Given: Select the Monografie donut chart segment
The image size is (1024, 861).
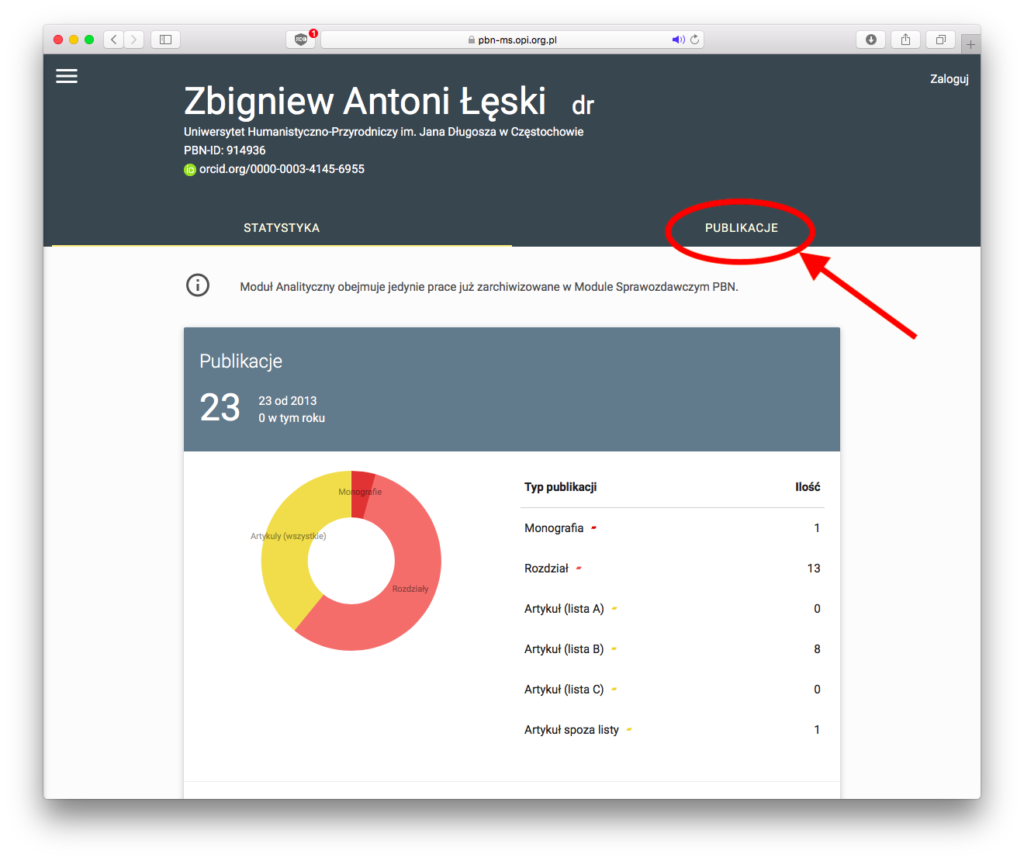Looking at the screenshot, I should coord(360,493).
